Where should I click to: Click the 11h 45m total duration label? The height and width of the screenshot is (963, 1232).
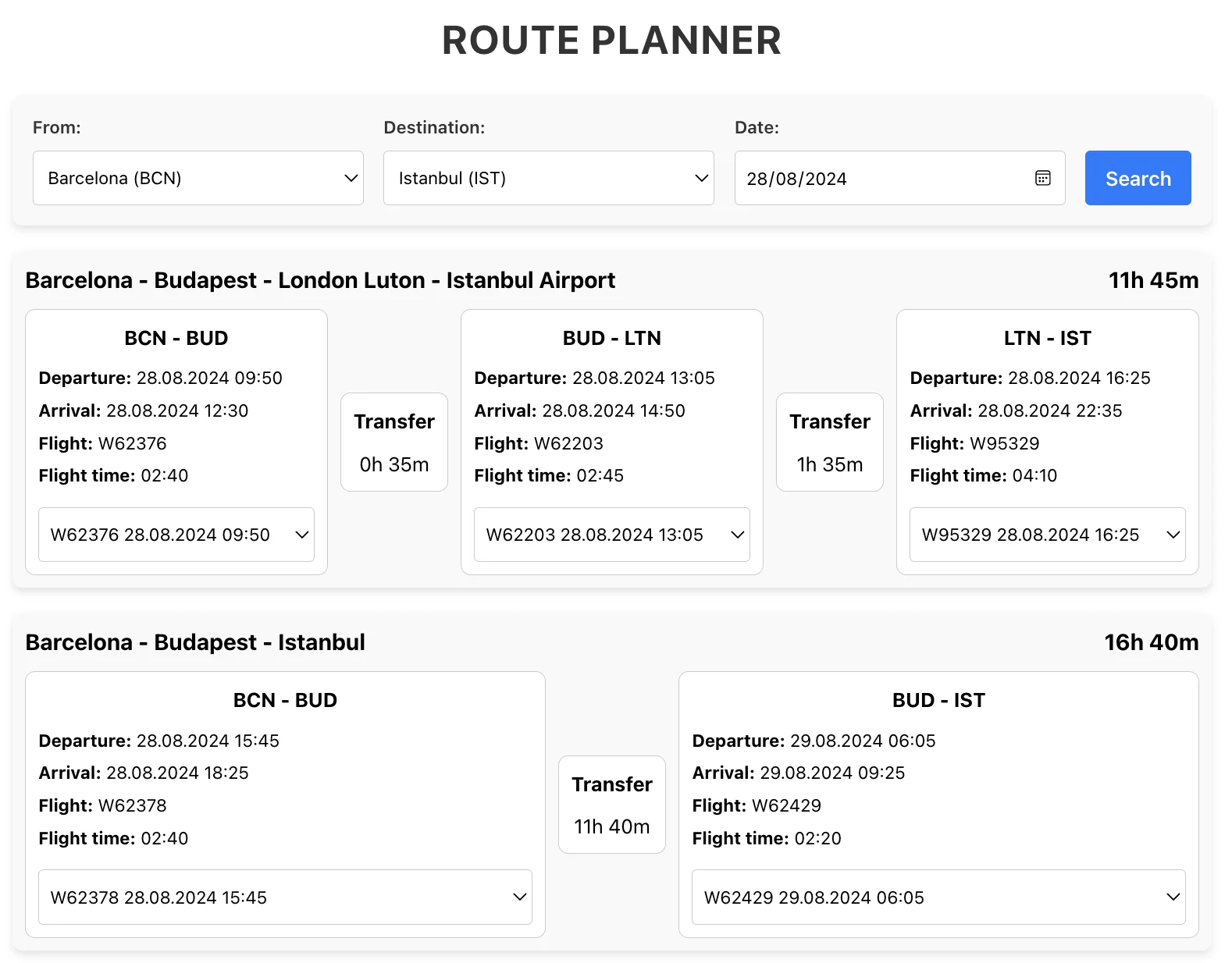coord(1153,280)
